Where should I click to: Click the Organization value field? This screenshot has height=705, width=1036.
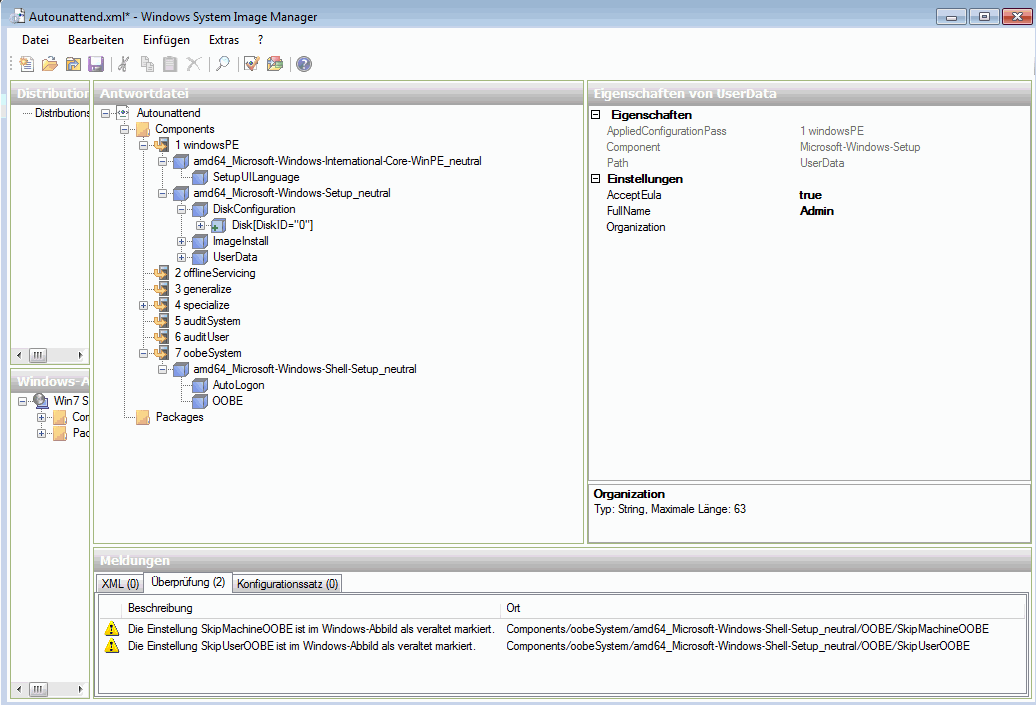(912, 227)
